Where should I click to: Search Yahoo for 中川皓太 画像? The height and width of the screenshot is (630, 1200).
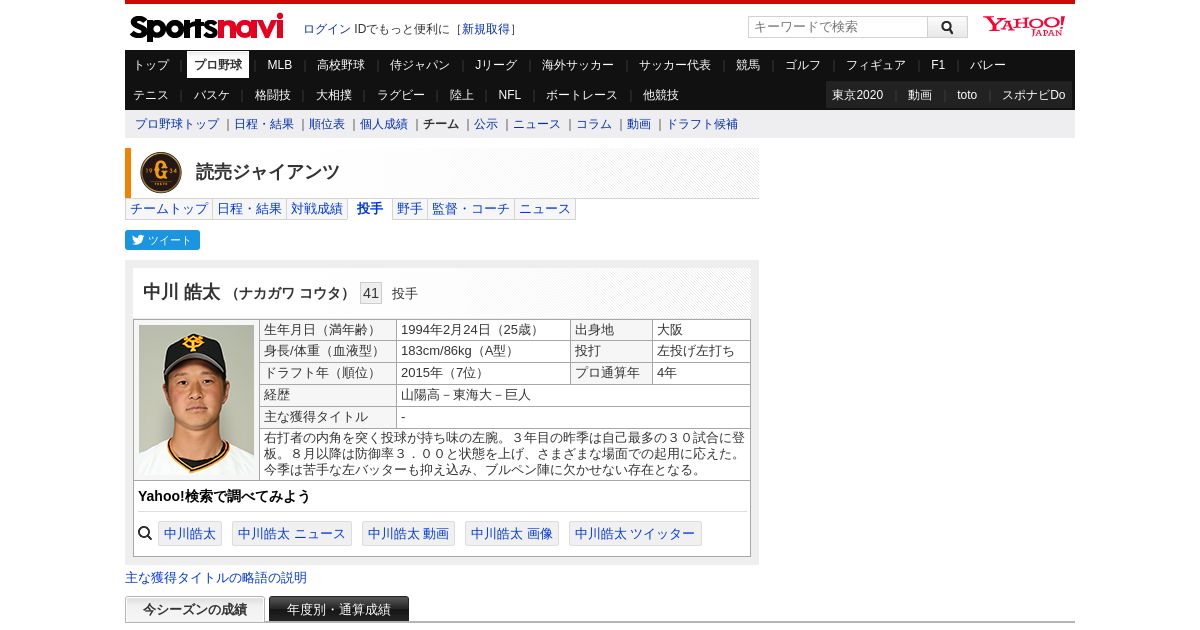click(x=512, y=534)
